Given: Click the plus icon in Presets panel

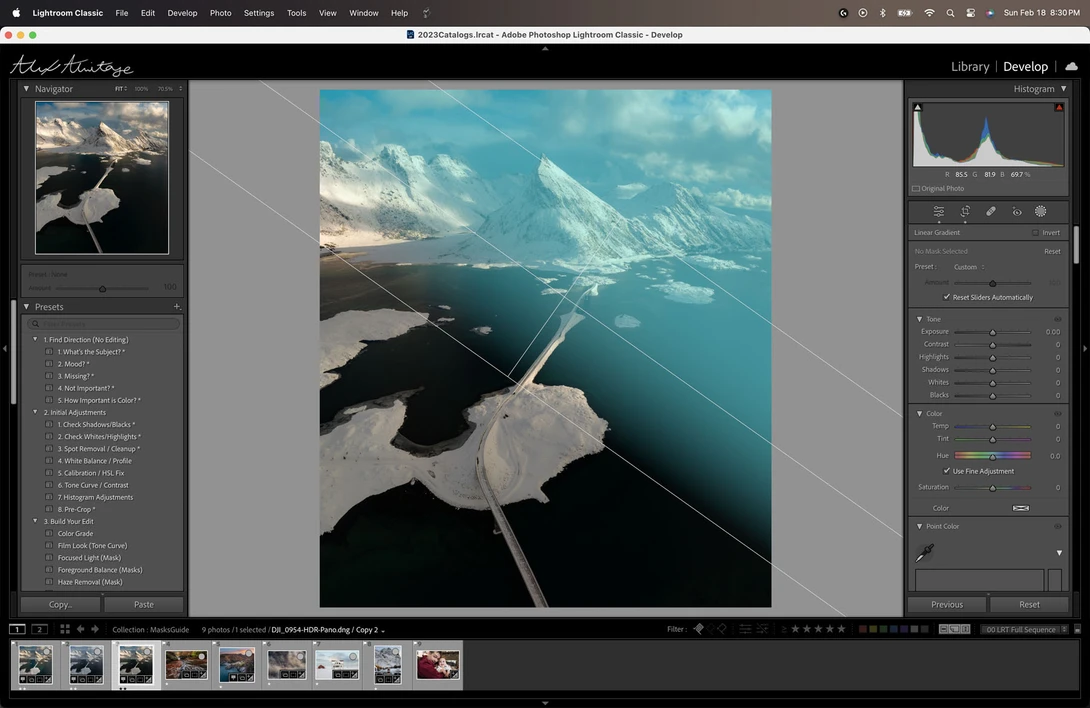Looking at the screenshot, I should click(x=177, y=307).
